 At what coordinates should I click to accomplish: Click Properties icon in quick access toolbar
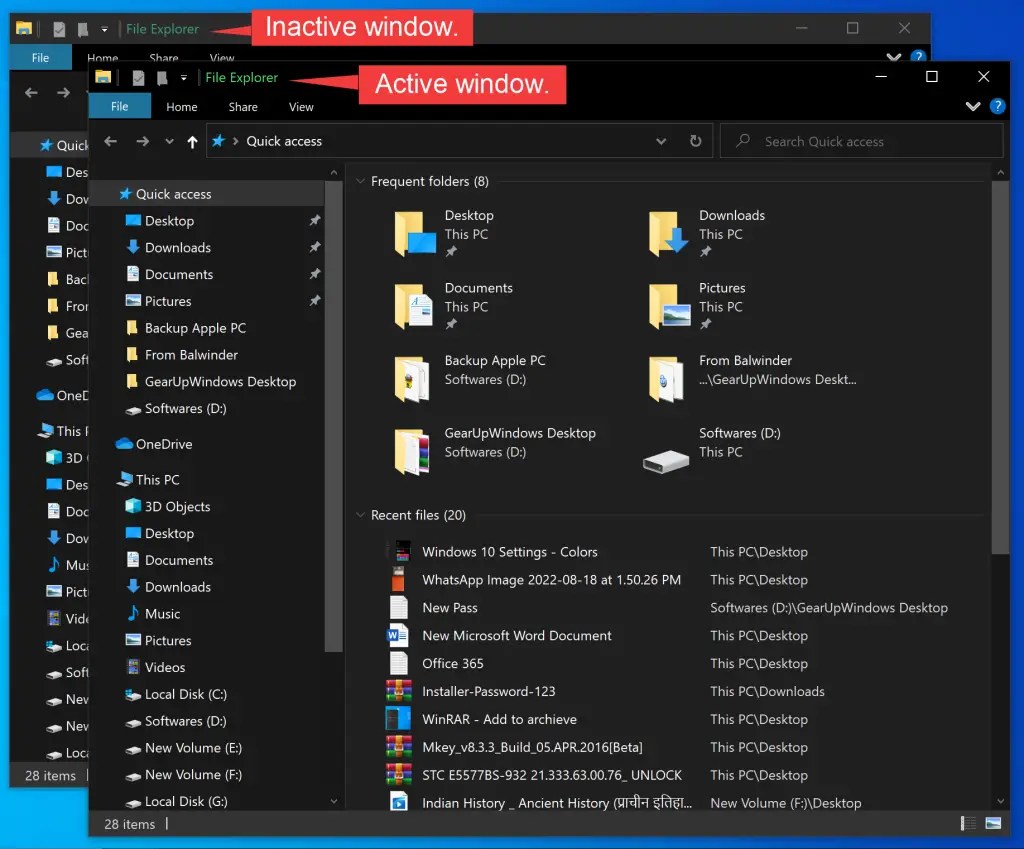pos(138,78)
